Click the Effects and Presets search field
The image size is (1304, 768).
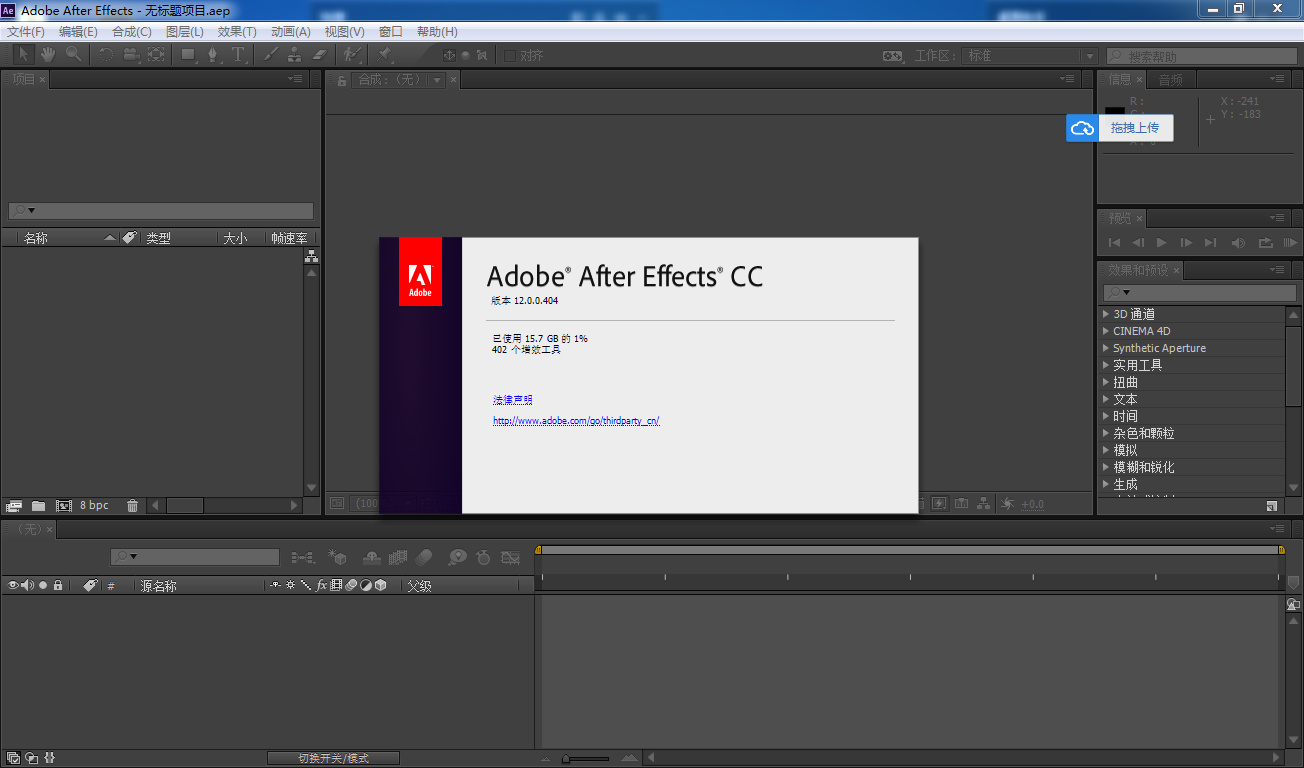(x=1200, y=293)
